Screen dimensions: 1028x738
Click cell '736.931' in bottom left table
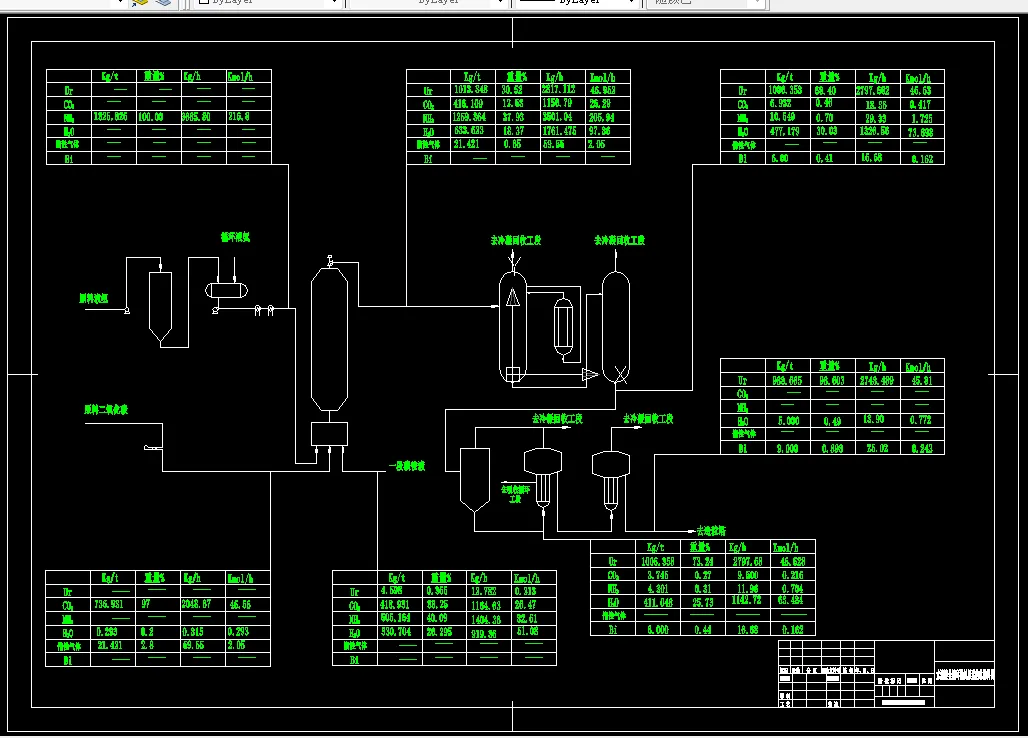pos(109,604)
